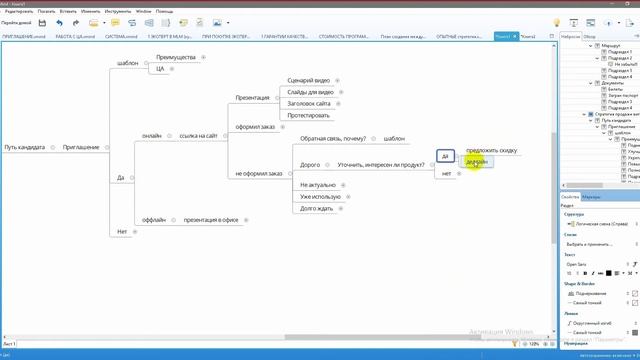
Task: Open brainstorming mode via lightbulb icon
Action: coord(556,23)
